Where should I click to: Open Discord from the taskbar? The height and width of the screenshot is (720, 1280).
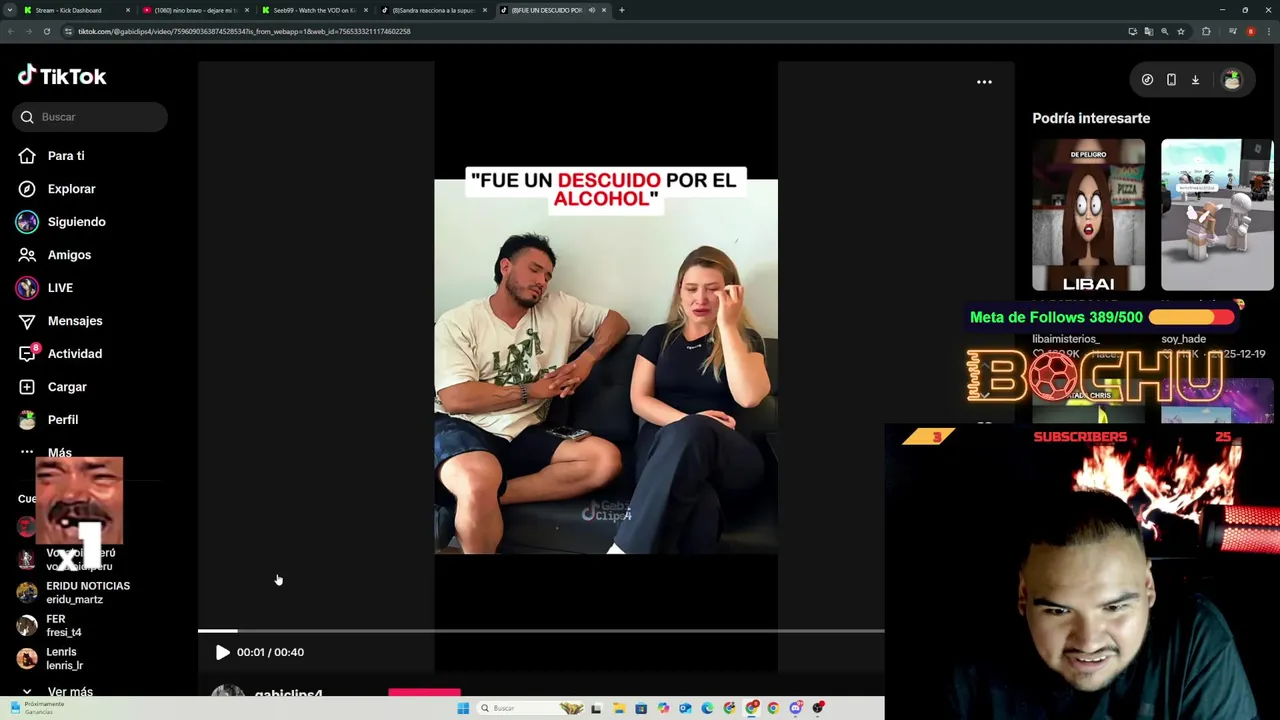796,708
